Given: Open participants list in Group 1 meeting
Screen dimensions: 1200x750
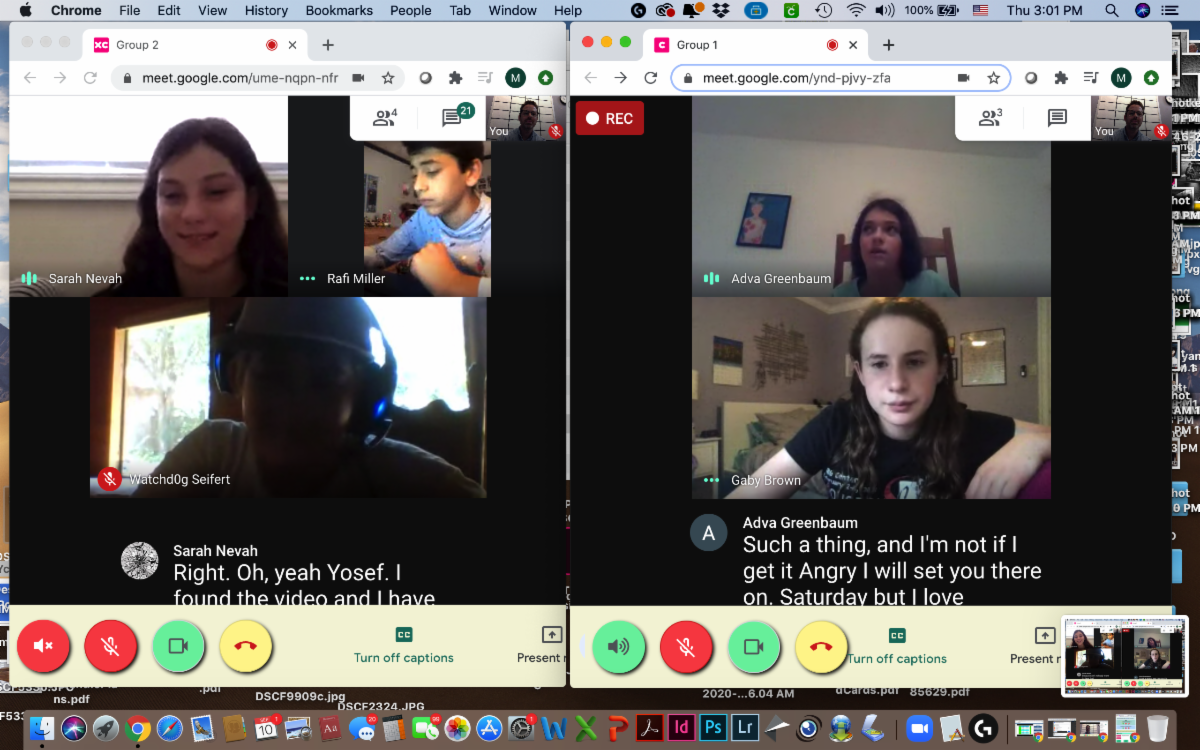Looking at the screenshot, I should click(990, 118).
